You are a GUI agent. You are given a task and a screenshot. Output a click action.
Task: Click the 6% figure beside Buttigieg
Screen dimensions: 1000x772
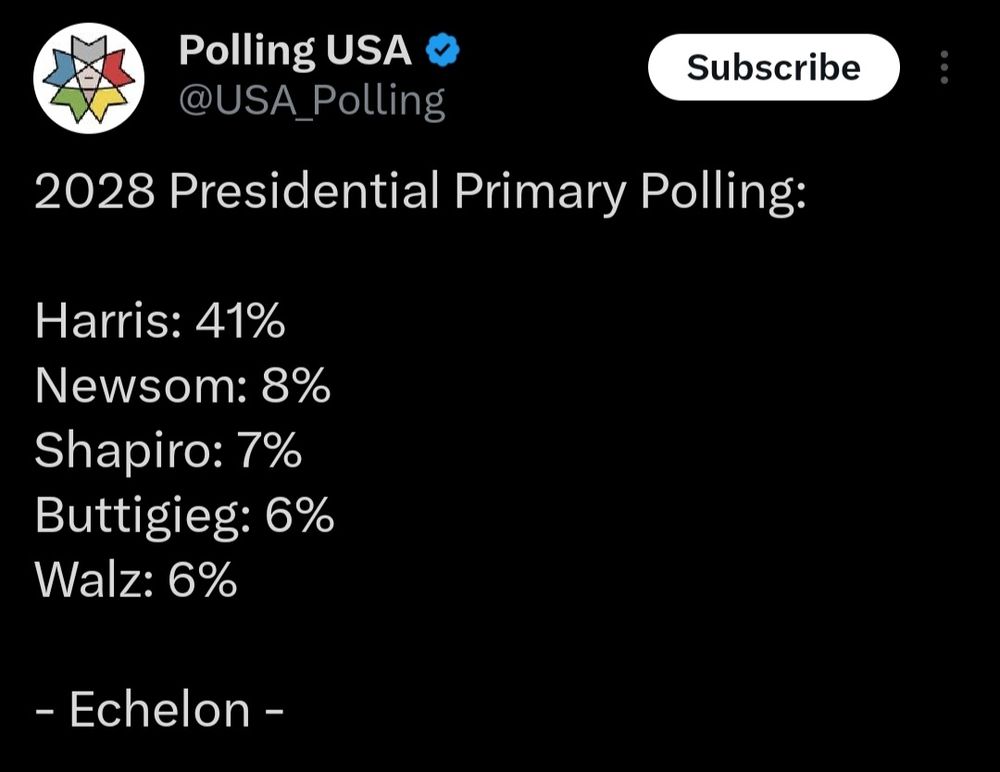click(300, 516)
